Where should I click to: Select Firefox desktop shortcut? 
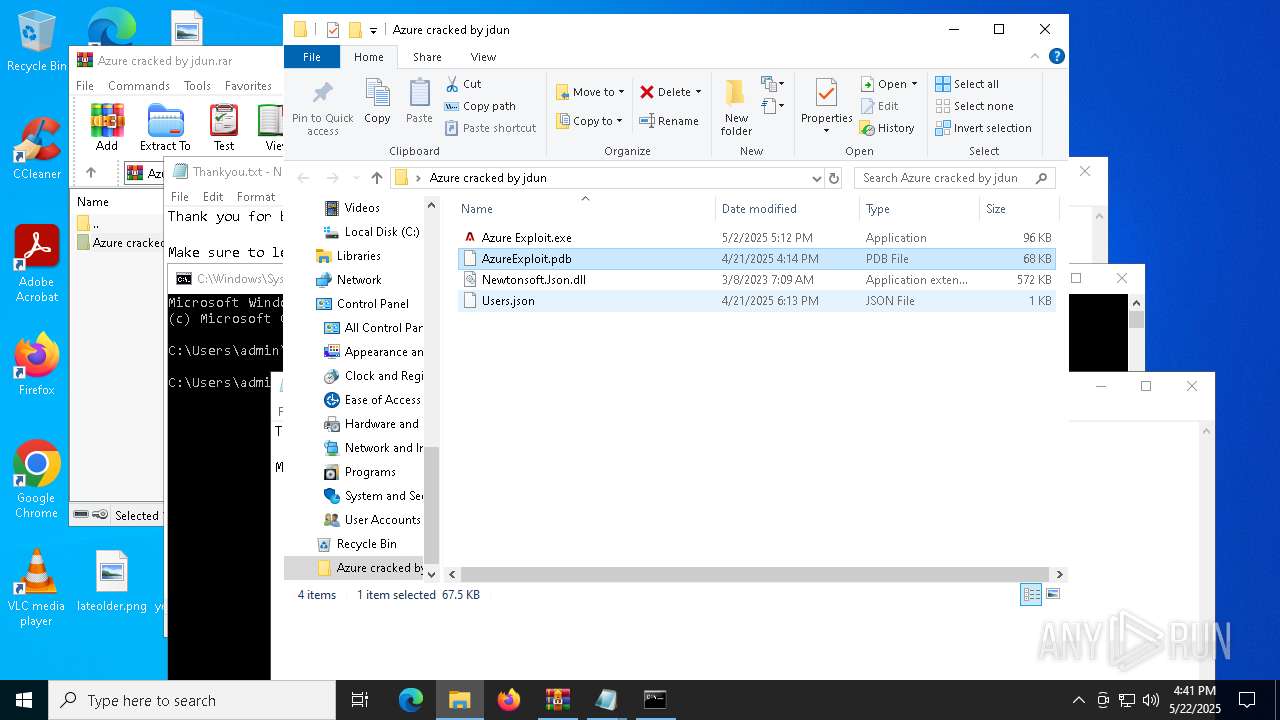pos(36,364)
